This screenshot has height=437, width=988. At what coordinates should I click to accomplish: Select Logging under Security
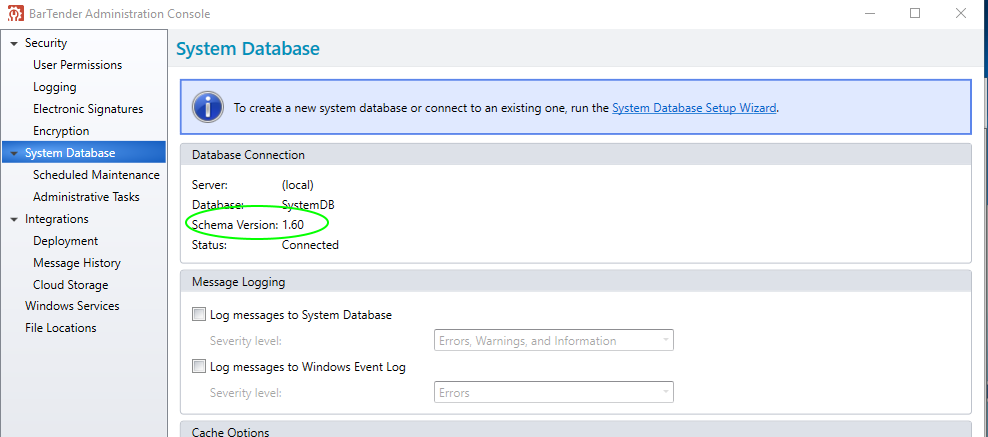point(55,87)
